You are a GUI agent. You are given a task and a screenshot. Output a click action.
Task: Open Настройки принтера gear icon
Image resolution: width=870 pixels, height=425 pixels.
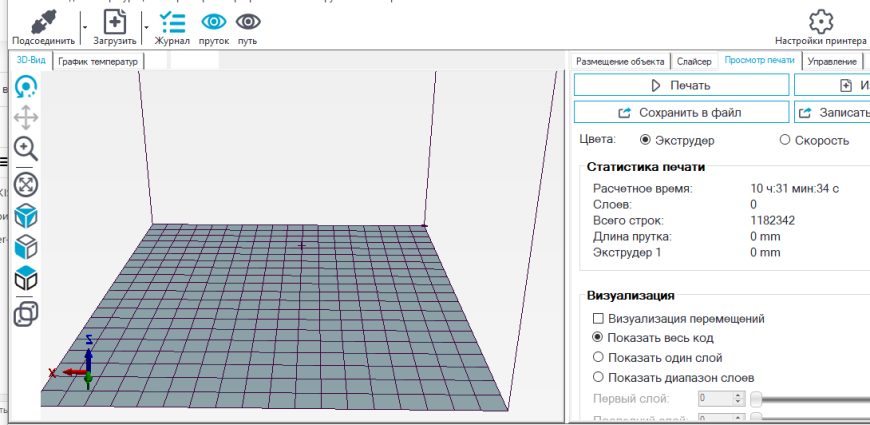coord(821,22)
